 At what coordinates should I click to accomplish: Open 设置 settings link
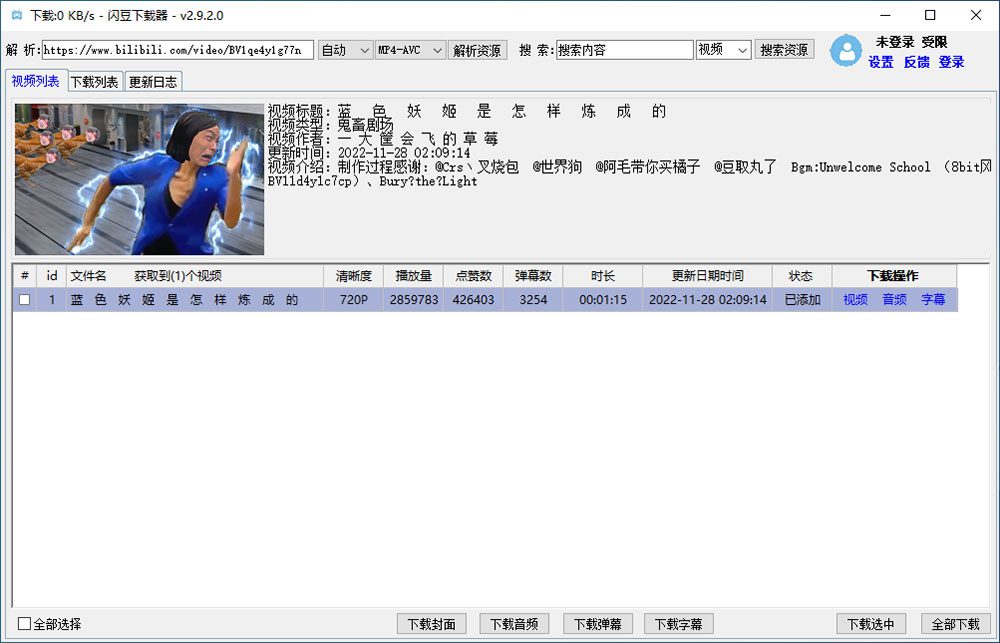point(881,62)
